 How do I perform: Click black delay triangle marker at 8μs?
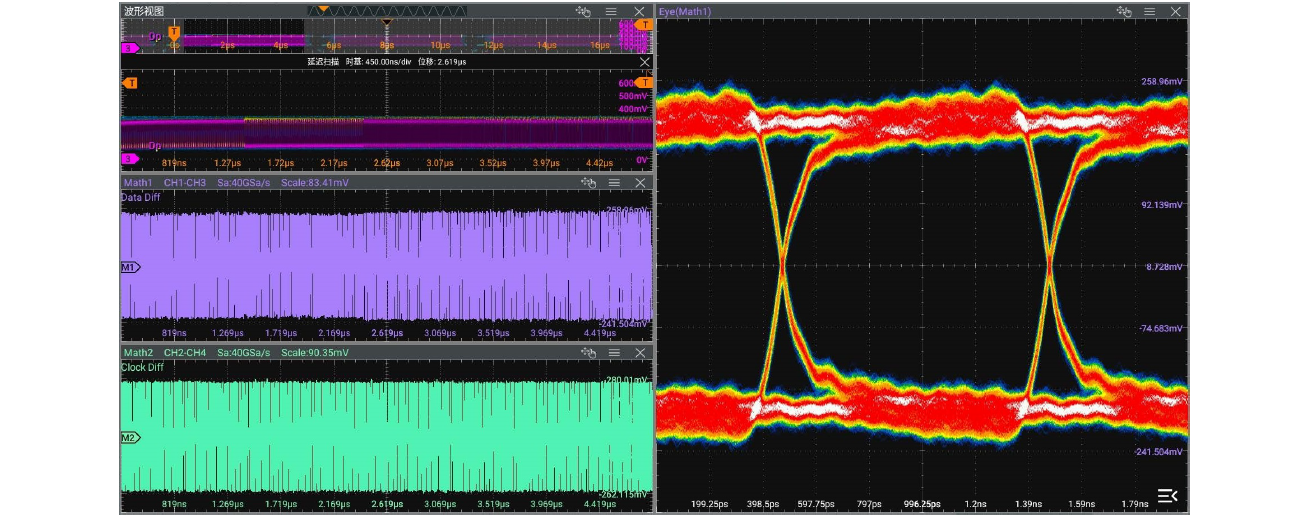[x=387, y=23]
